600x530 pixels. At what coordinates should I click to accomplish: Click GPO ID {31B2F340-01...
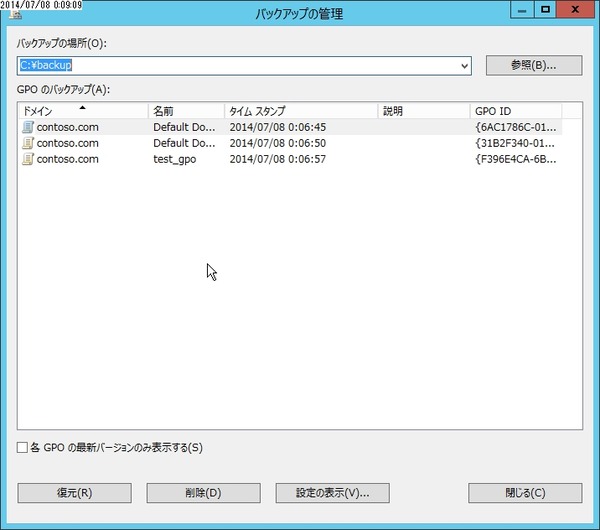click(515, 143)
